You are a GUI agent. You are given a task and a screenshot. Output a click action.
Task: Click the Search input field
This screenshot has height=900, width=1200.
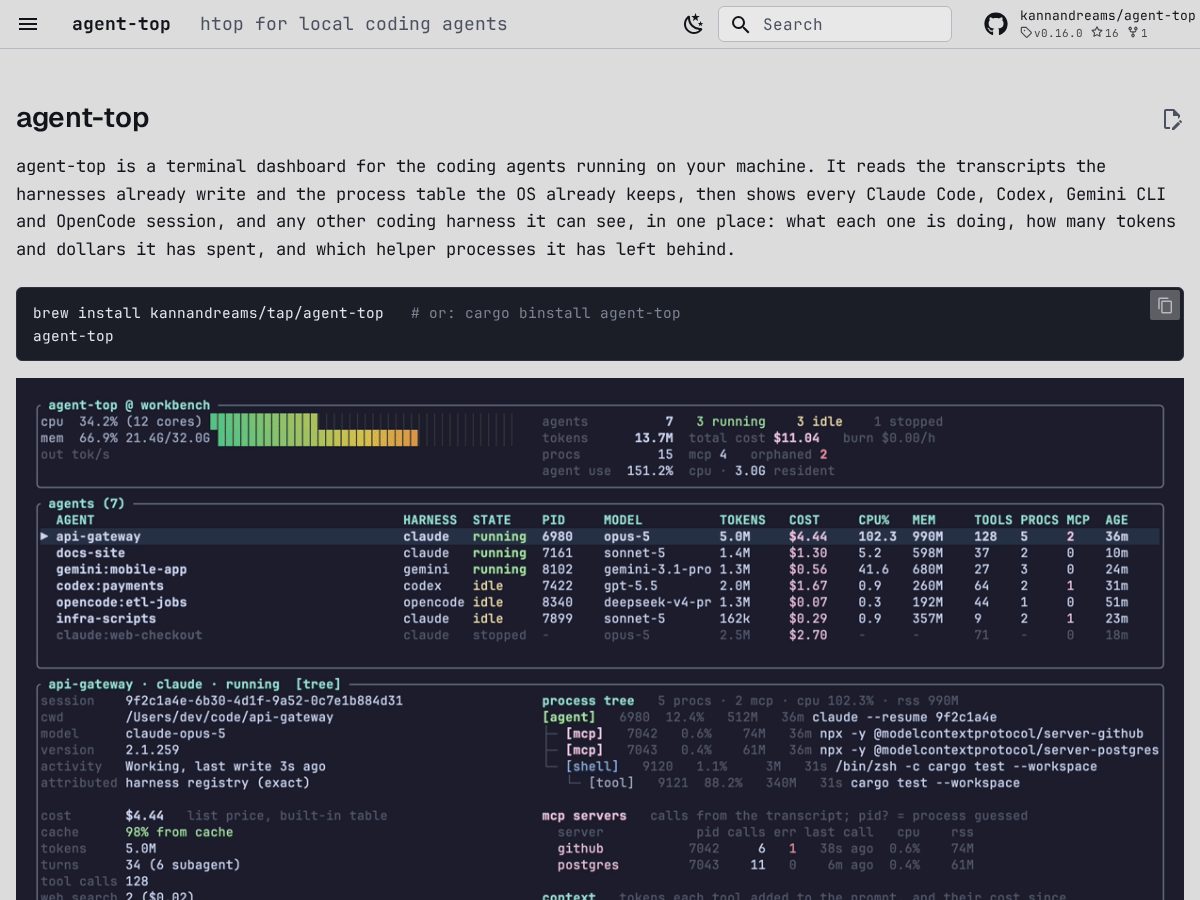click(x=835, y=24)
